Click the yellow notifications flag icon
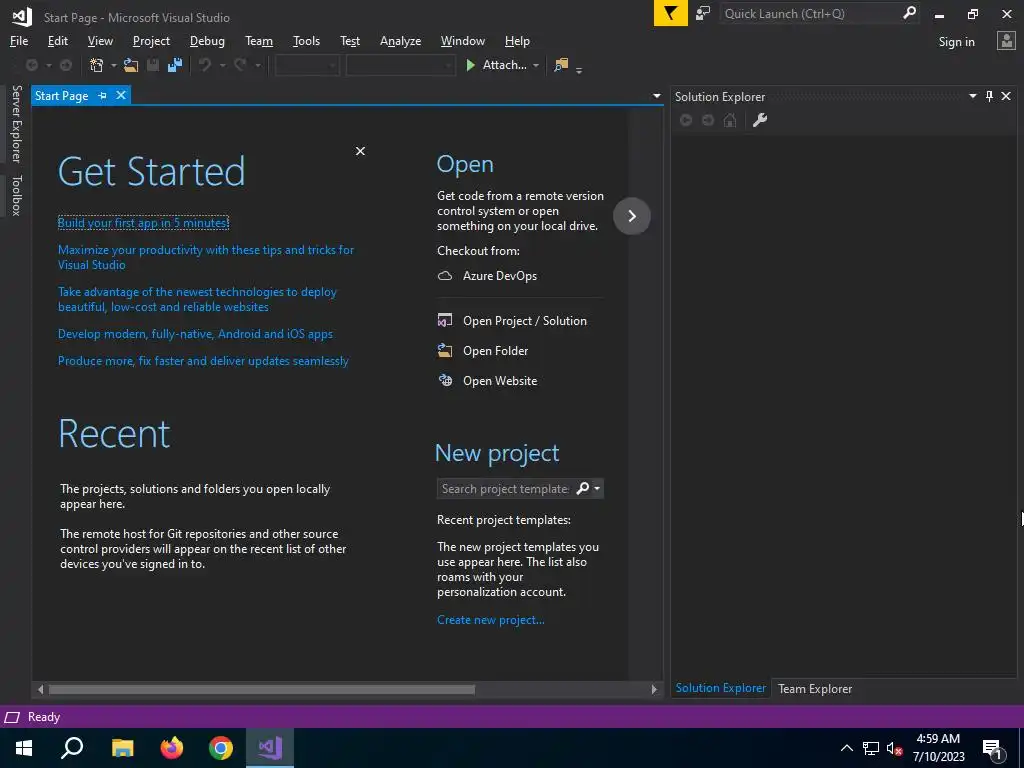This screenshot has height=768, width=1024. 670,13
